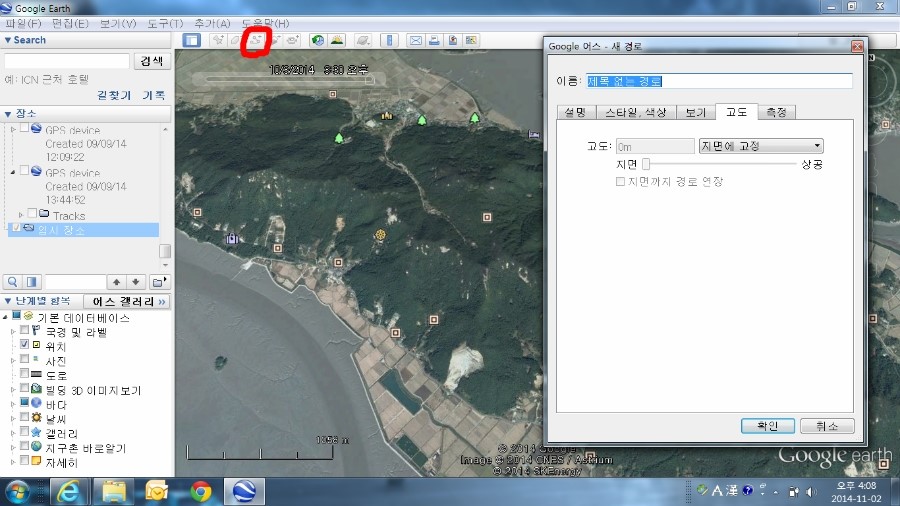The image size is (900, 506).
Task: Open Internet Explorer from the taskbar
Action: [x=68, y=492]
